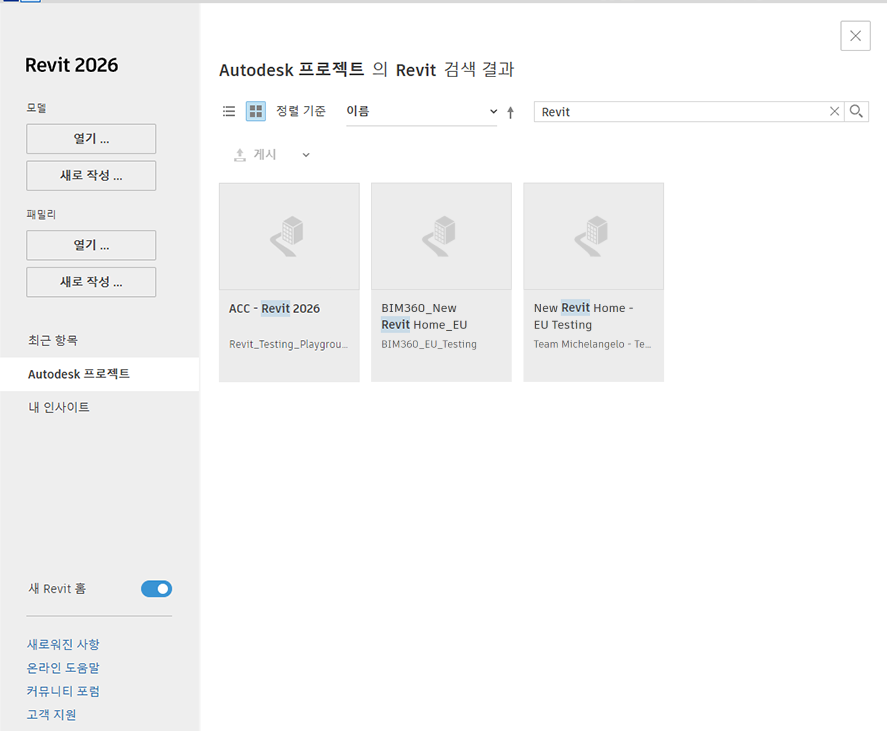Click 'ACC - Revit 2026' project title
Image resolution: width=887 pixels, height=731 pixels.
274,308
